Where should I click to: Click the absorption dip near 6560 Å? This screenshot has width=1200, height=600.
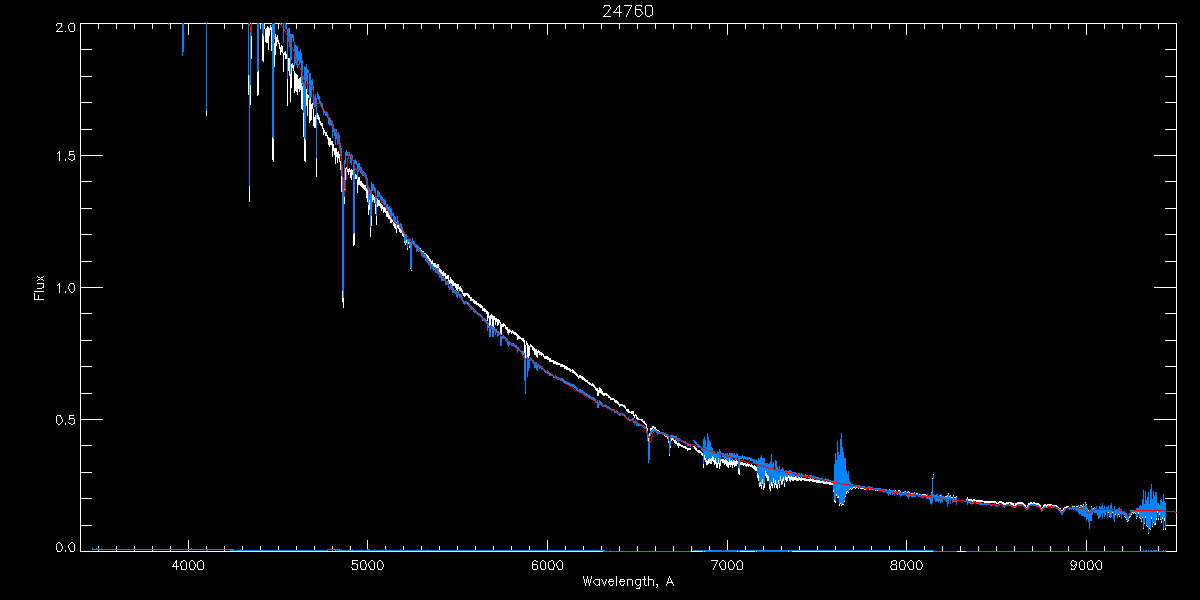coord(649,445)
